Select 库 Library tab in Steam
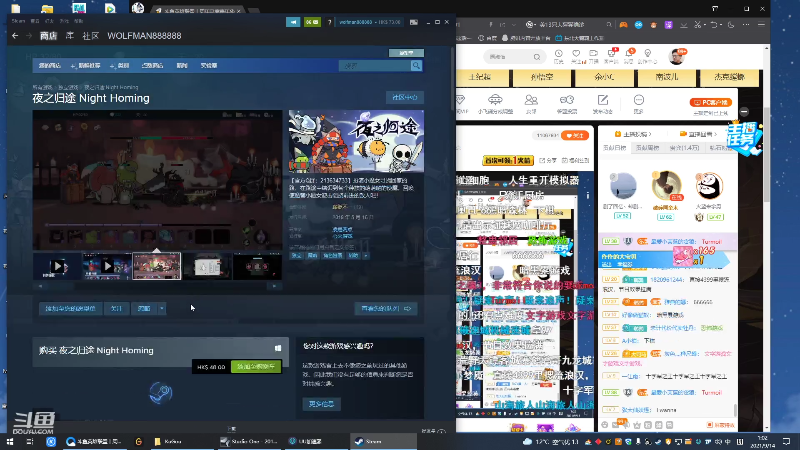 [70, 36]
